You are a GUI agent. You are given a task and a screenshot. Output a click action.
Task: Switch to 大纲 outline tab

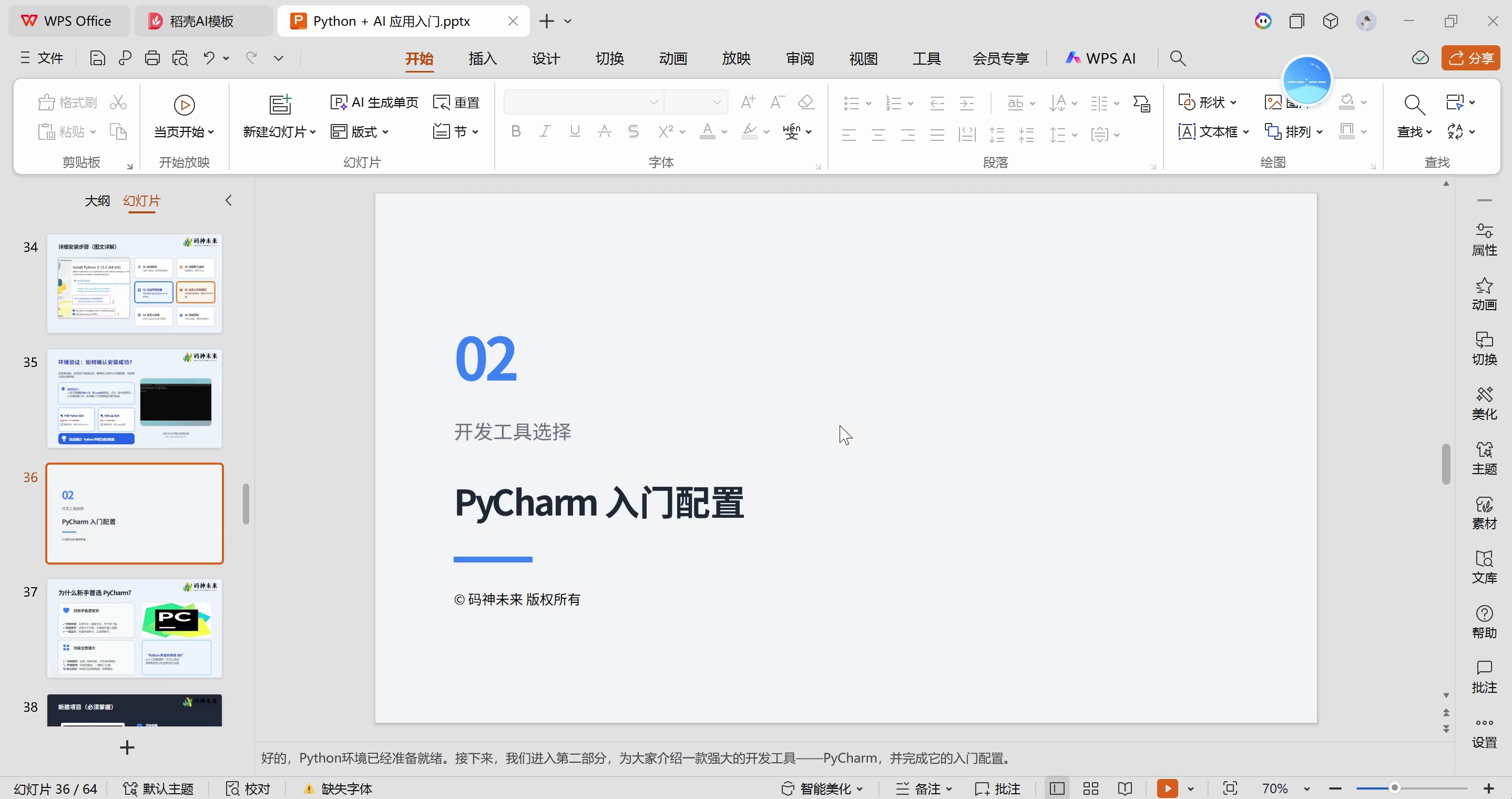coord(97,201)
